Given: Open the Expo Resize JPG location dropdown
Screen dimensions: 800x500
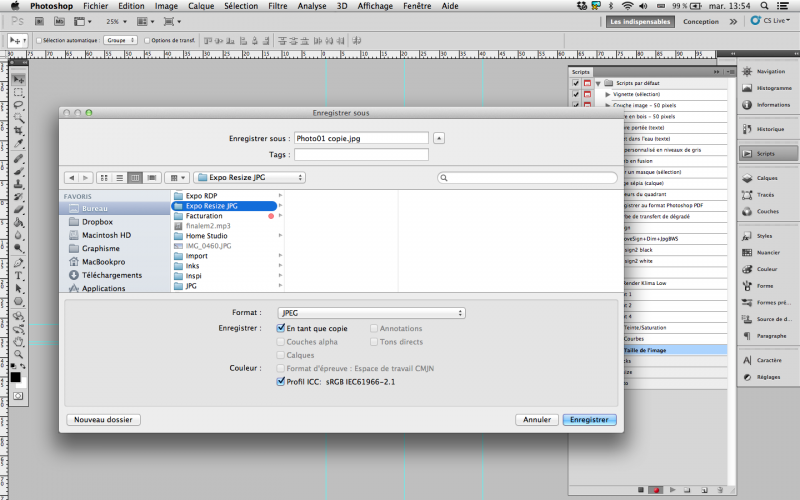Looking at the screenshot, I should tap(249, 178).
